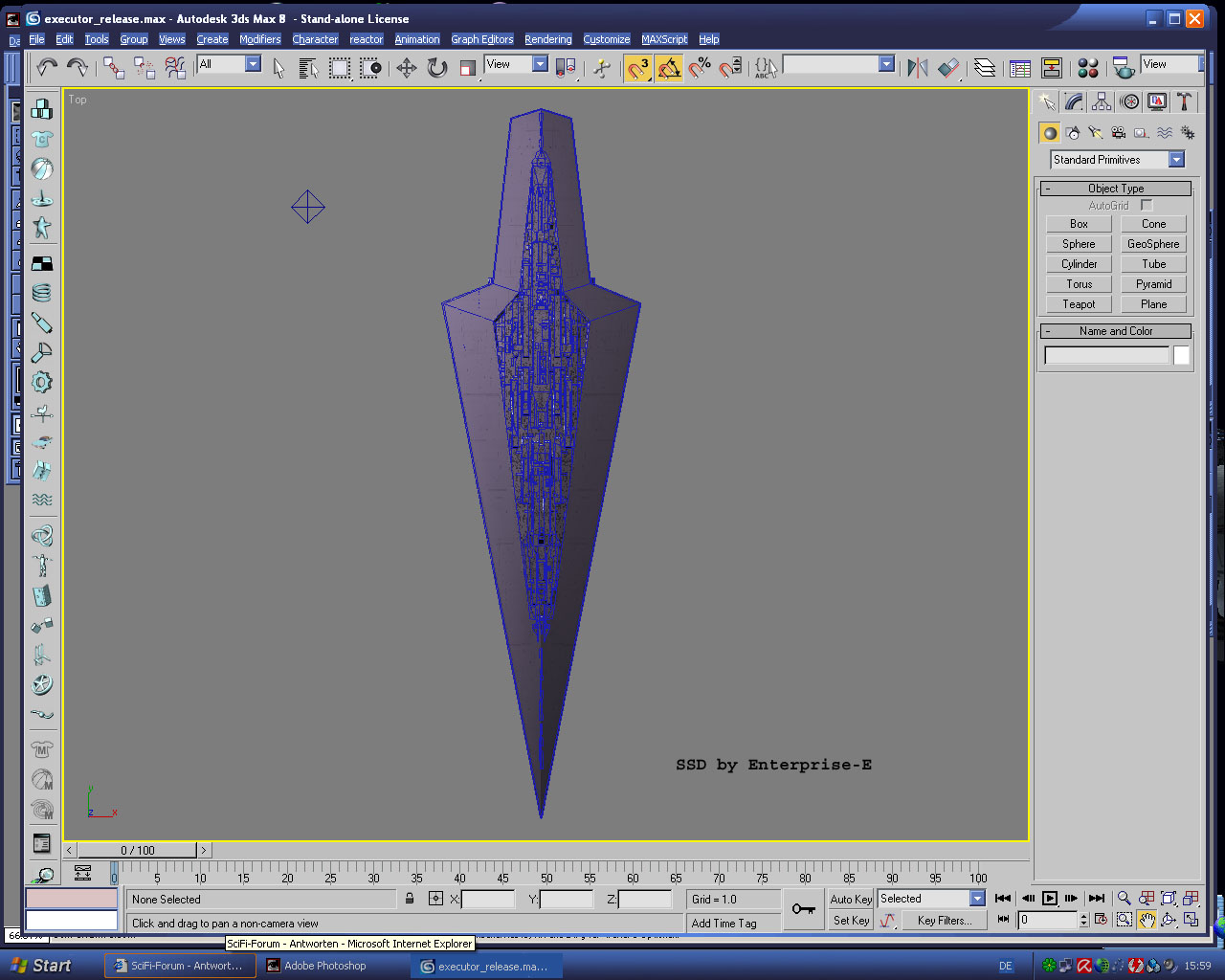This screenshot has width=1225, height=980.
Task: Click the Quick Render teapot icon
Action: 1124,67
